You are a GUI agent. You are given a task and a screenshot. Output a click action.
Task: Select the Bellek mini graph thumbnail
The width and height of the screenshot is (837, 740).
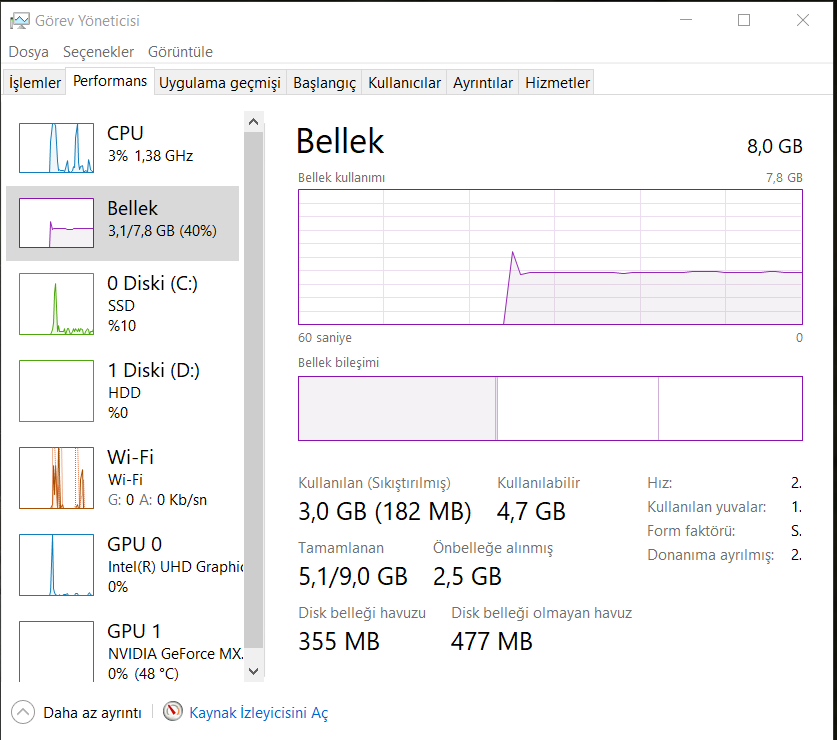point(56,223)
